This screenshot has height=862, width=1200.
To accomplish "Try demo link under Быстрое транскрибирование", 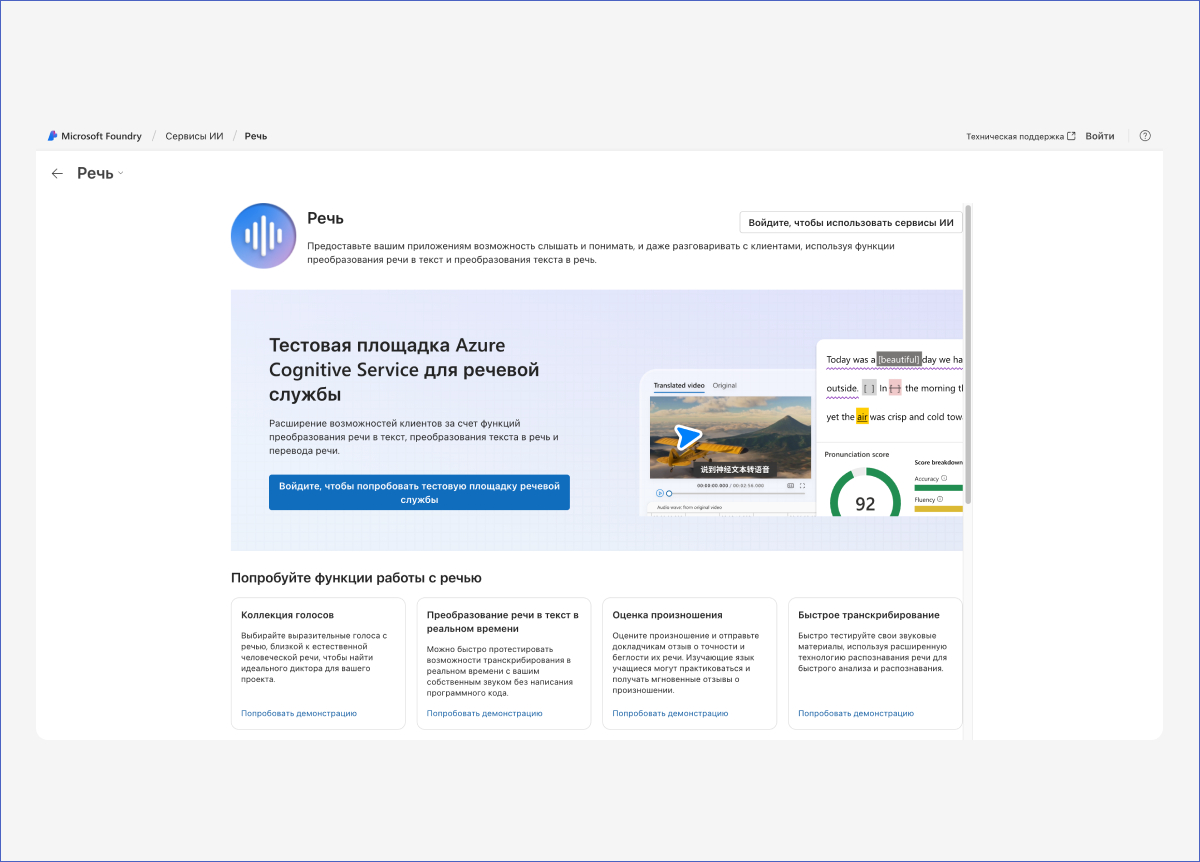I will [856, 713].
